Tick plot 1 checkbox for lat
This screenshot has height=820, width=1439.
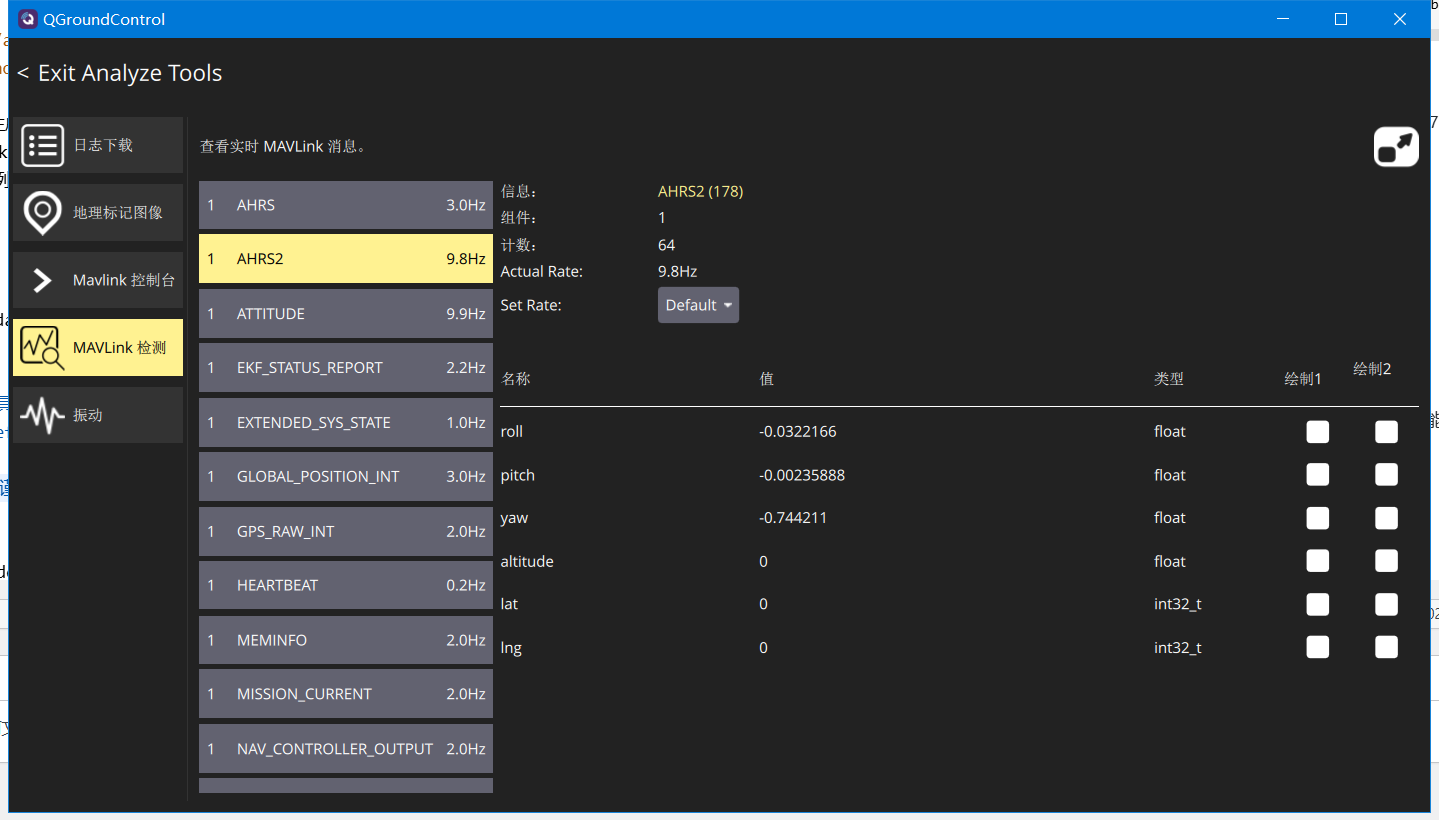coord(1317,604)
